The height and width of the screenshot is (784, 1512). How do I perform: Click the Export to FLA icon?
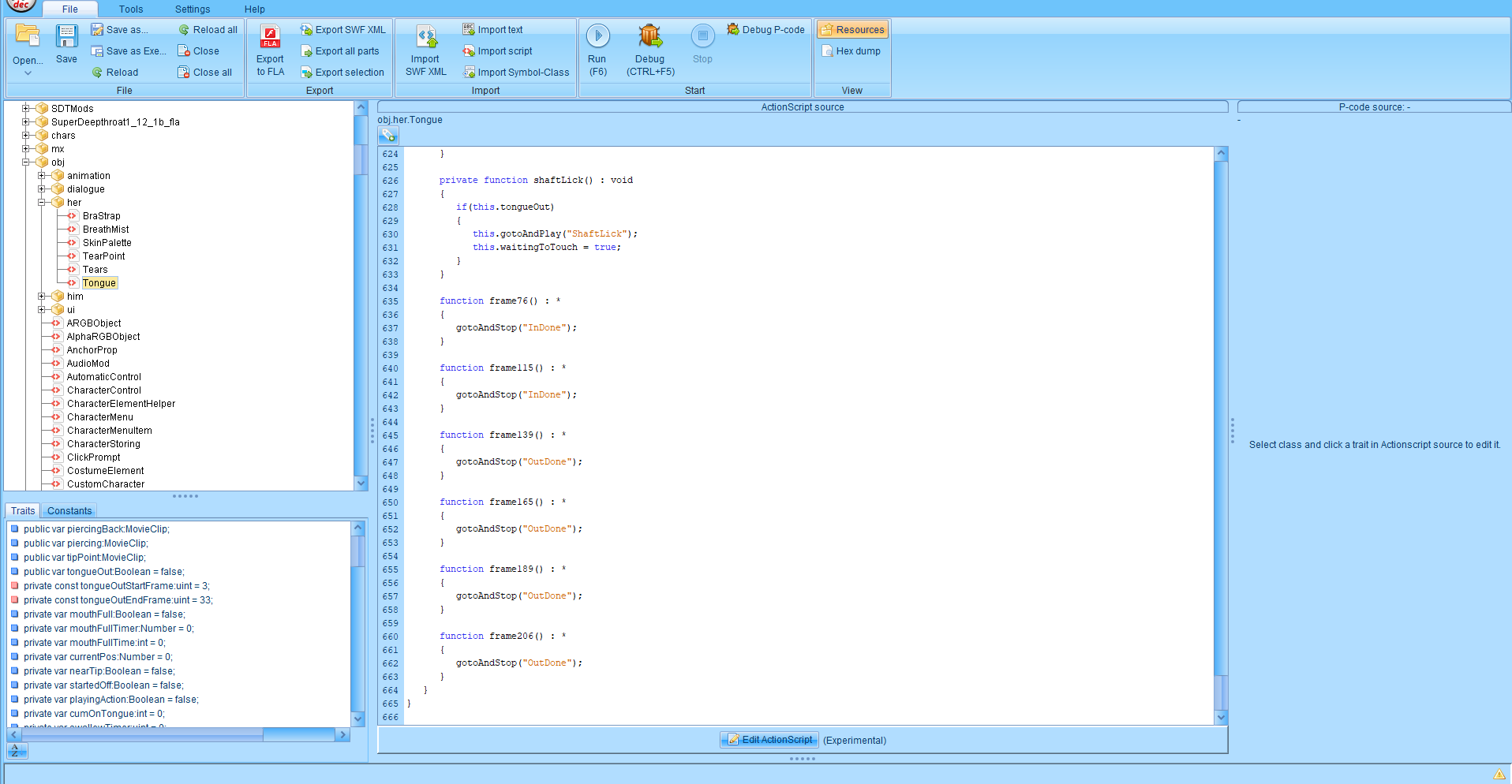(x=270, y=37)
